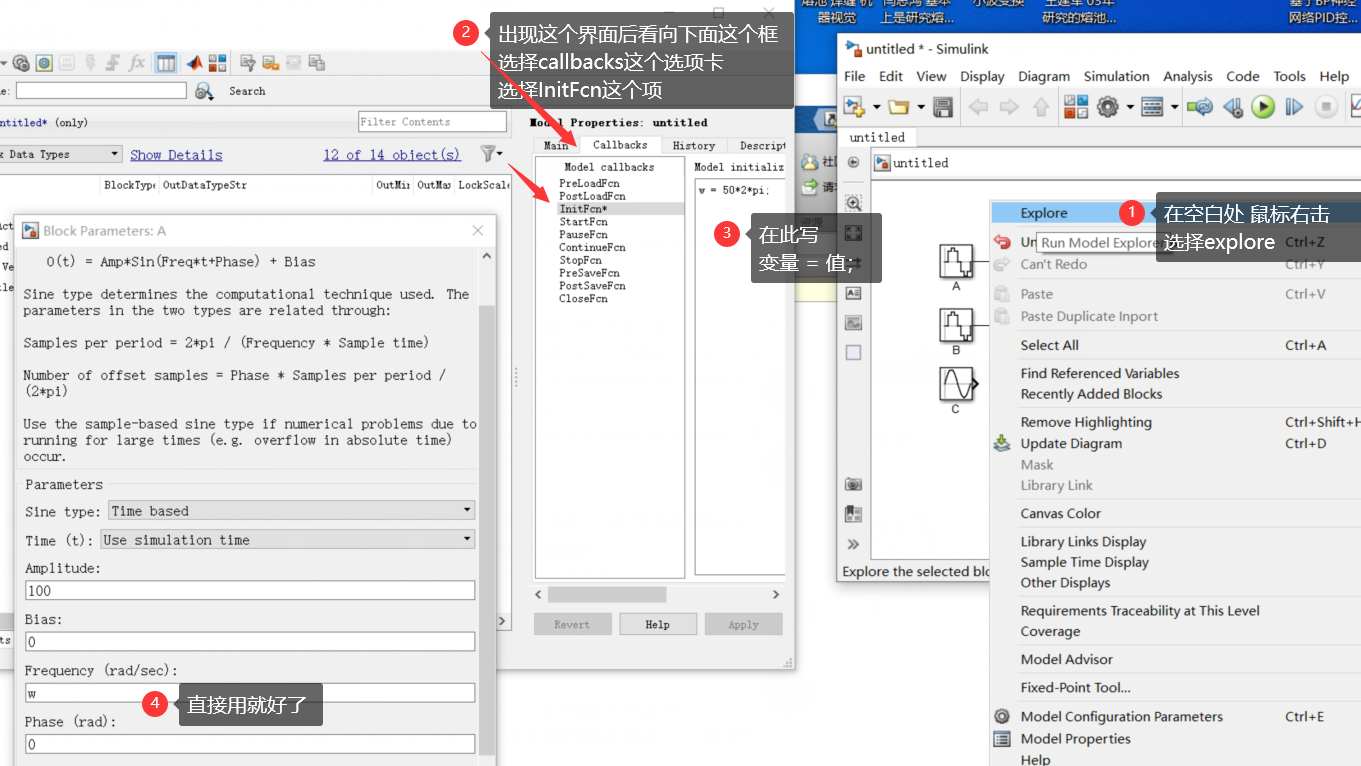Viewport: 1361px width, 766px height.
Task: Click the fx icon in Model Explorer toolbar
Action: (137, 63)
